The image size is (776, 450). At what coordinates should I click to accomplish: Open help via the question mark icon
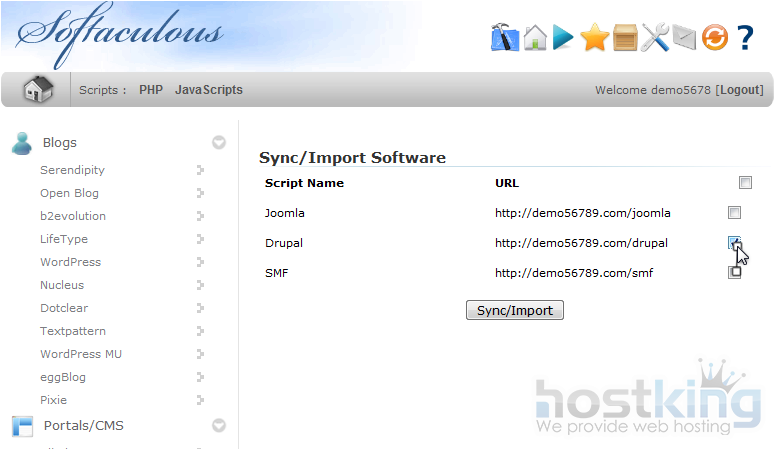pyautogui.click(x=745, y=38)
